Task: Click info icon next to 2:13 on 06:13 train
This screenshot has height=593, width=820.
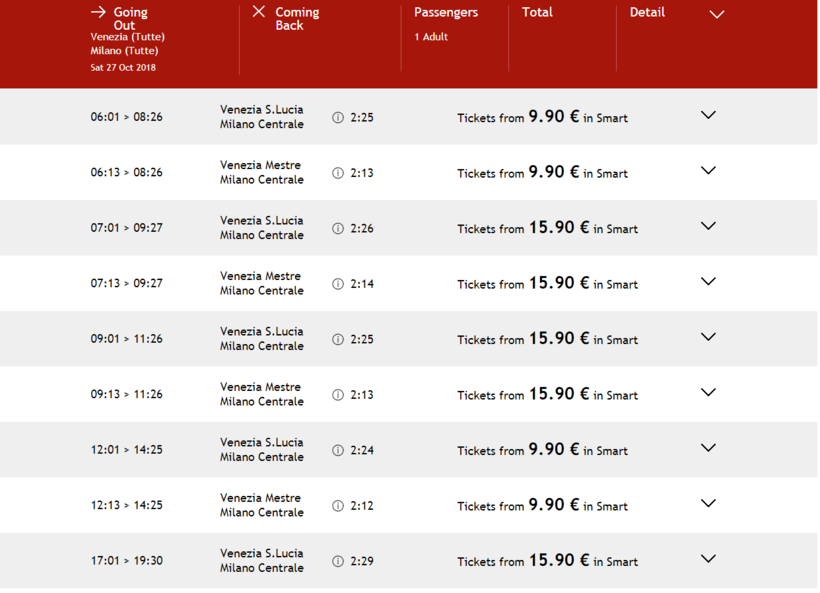Action: point(338,173)
